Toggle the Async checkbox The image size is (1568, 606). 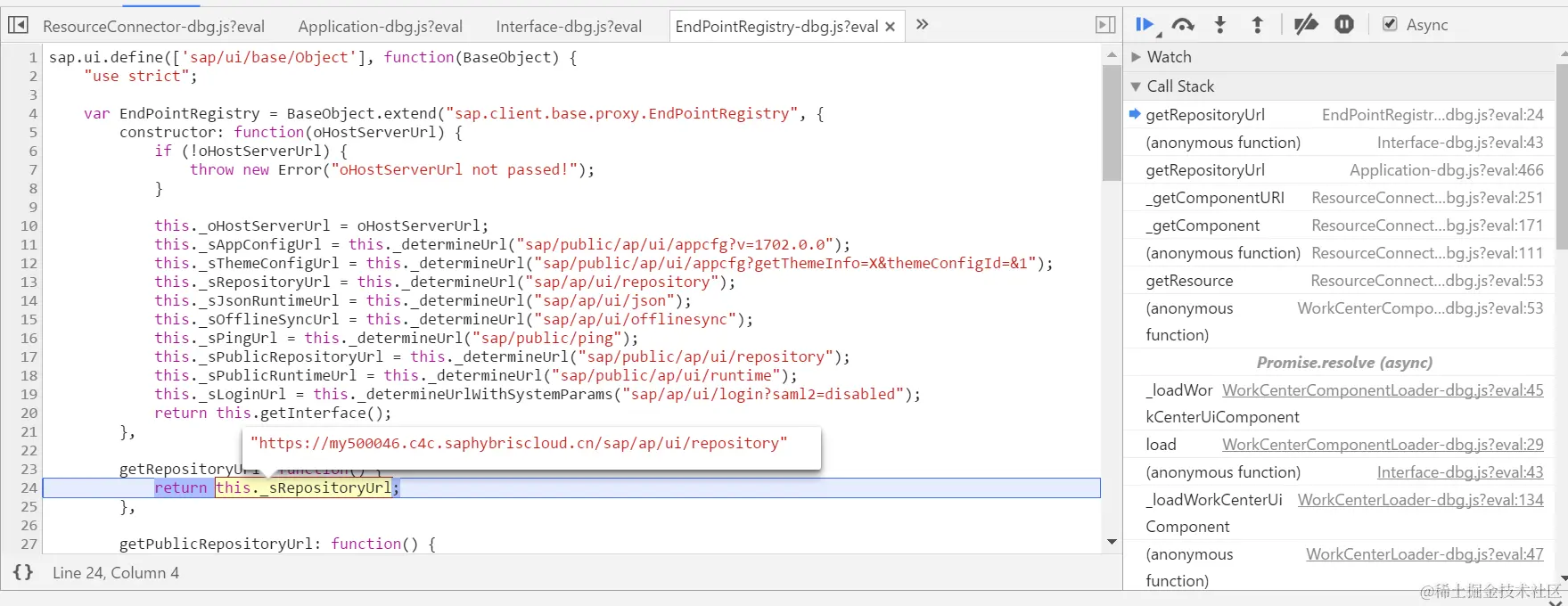(1390, 24)
